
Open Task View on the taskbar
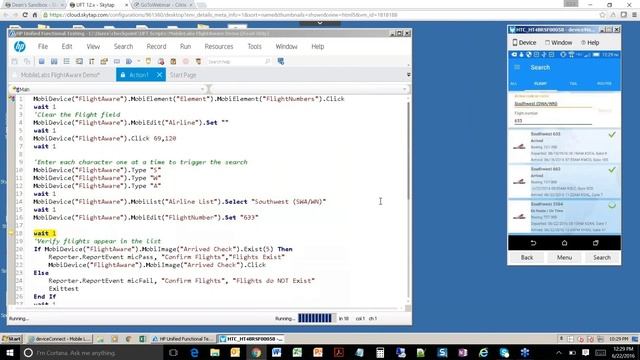[x=173, y=353]
